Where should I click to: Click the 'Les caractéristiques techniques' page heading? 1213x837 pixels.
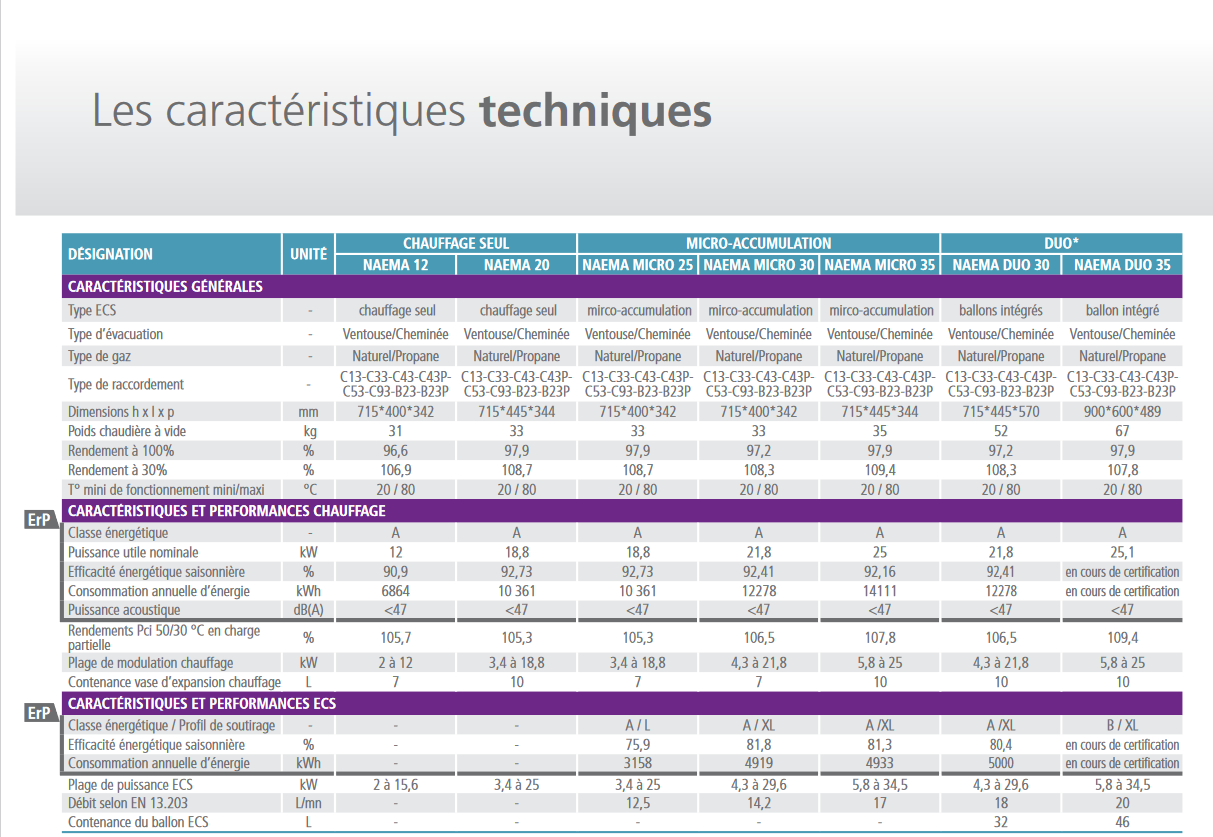point(402,111)
